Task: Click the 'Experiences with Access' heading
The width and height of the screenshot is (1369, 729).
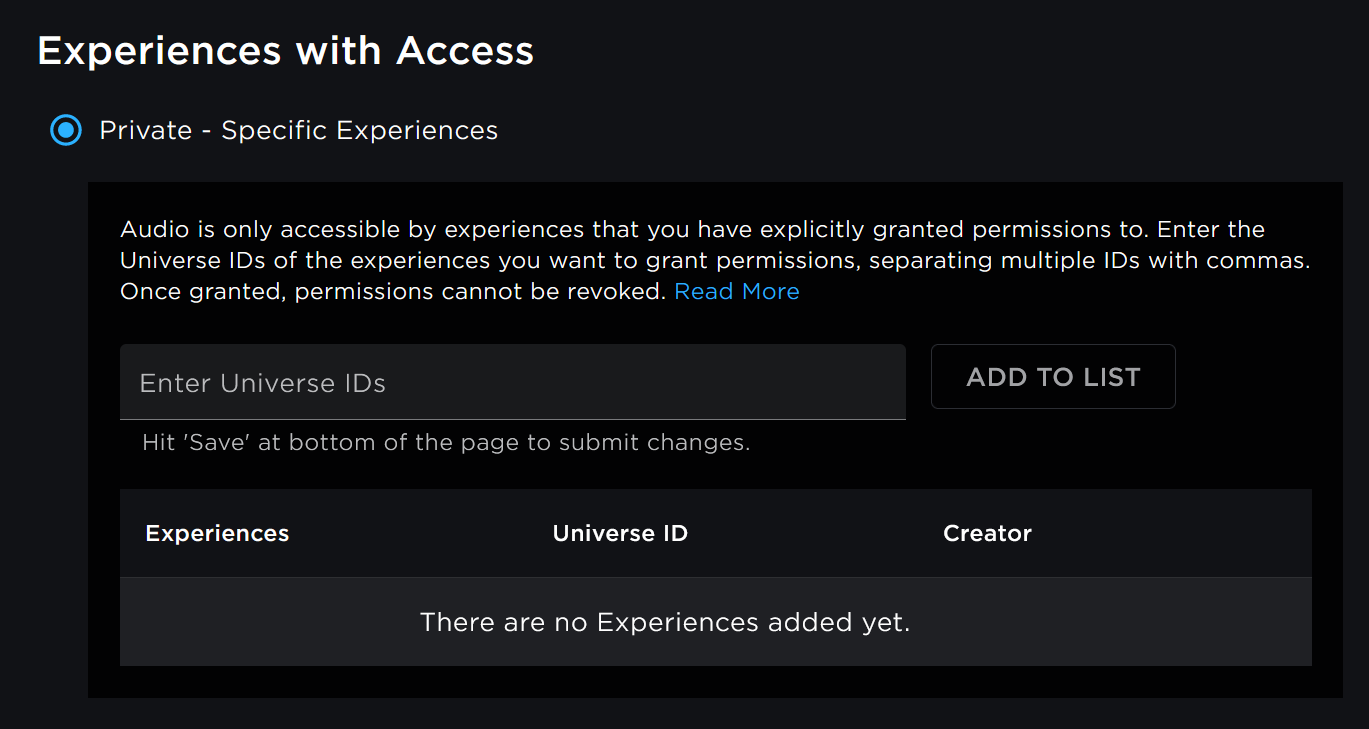Action: click(285, 50)
